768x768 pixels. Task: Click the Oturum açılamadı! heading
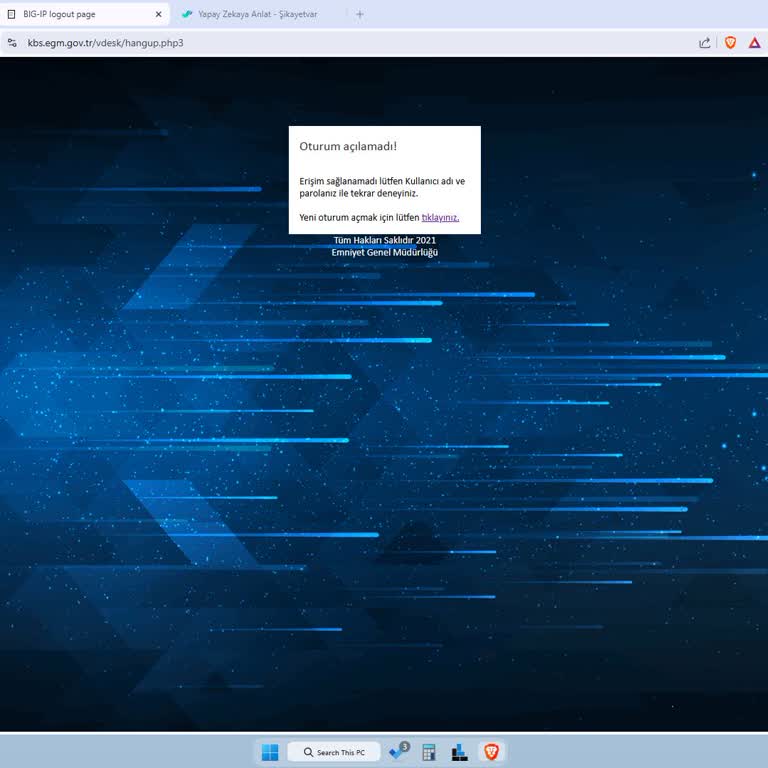(x=348, y=146)
